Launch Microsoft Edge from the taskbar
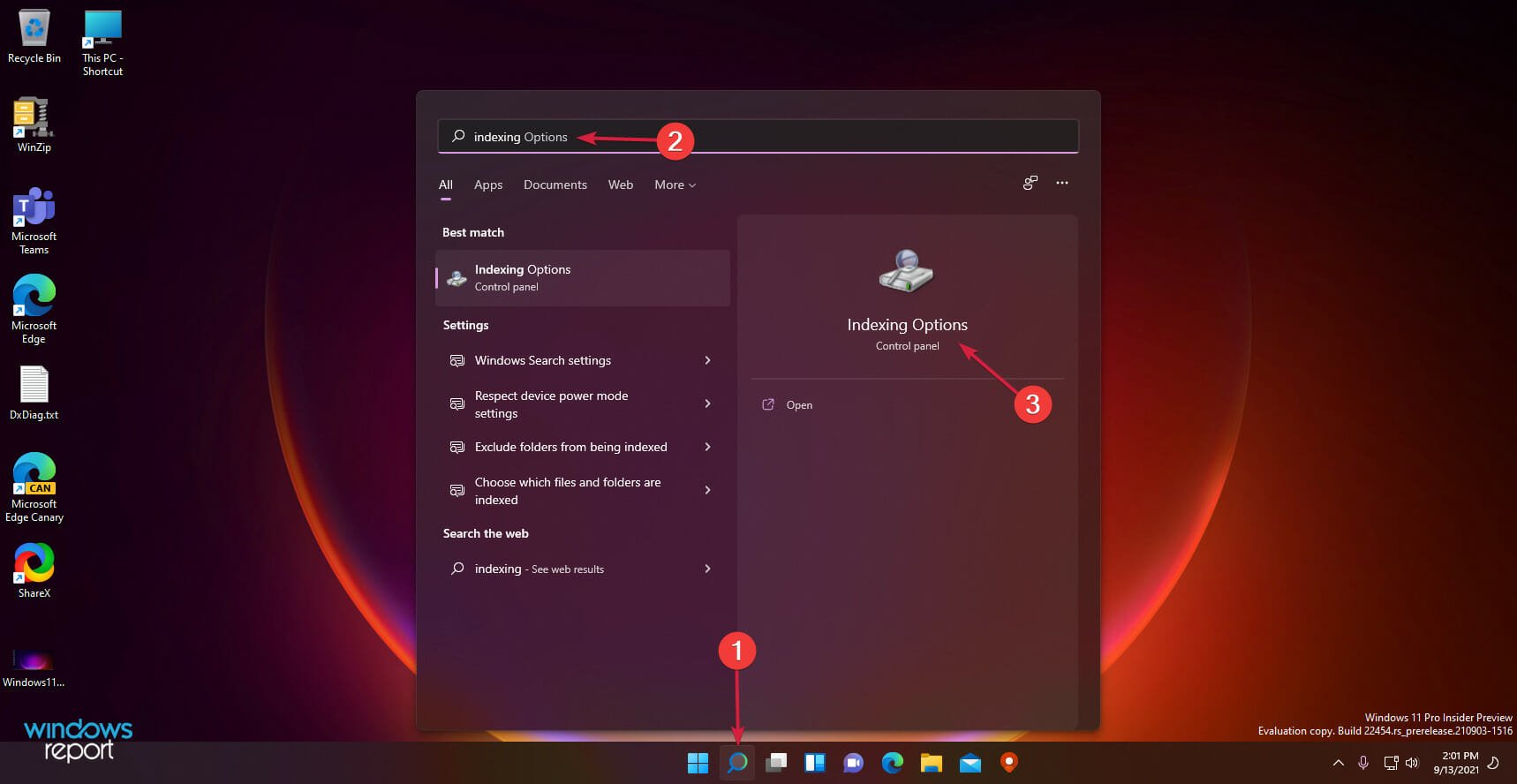 tap(892, 763)
